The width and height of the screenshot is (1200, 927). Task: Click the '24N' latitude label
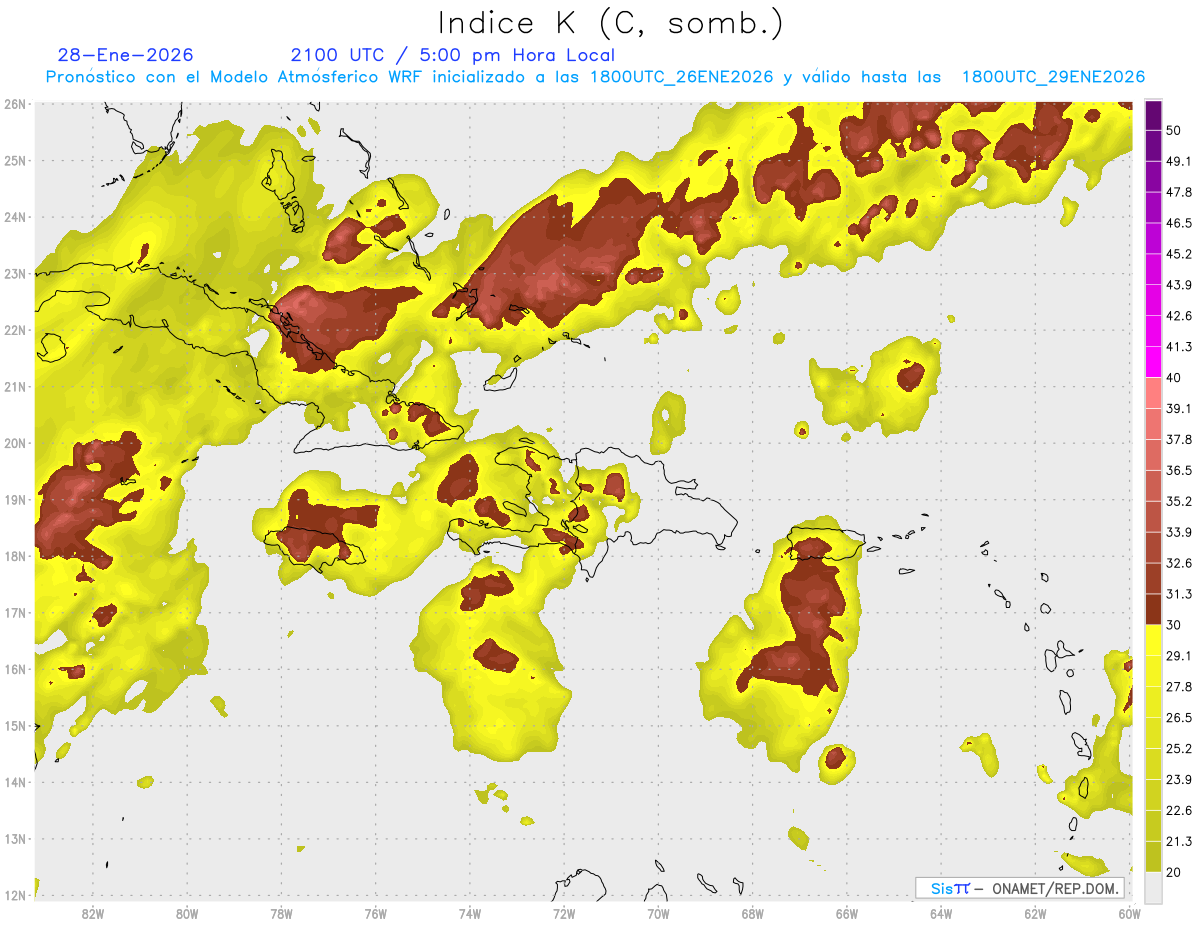[15, 217]
